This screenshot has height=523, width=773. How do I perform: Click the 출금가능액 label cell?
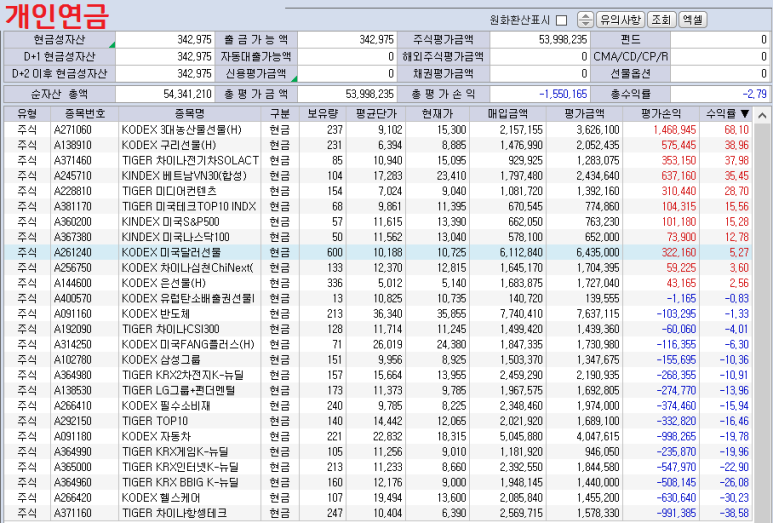(256, 39)
